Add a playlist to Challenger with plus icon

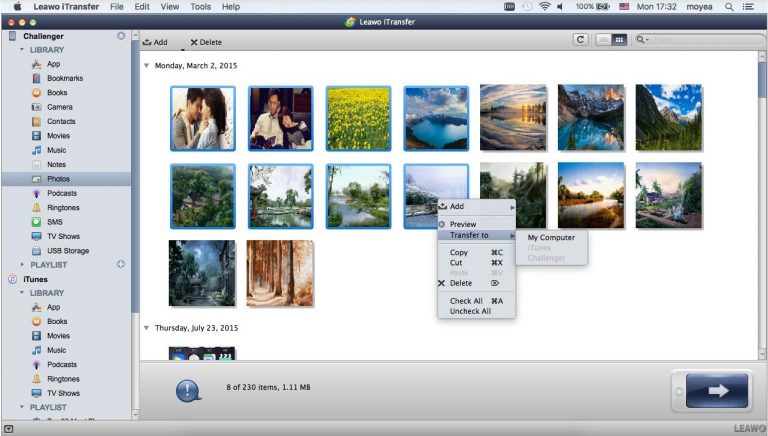(x=120, y=265)
